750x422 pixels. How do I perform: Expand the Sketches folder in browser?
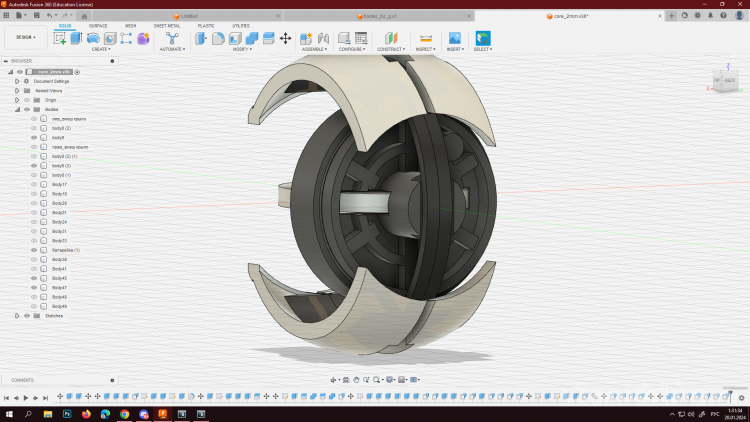(x=17, y=316)
